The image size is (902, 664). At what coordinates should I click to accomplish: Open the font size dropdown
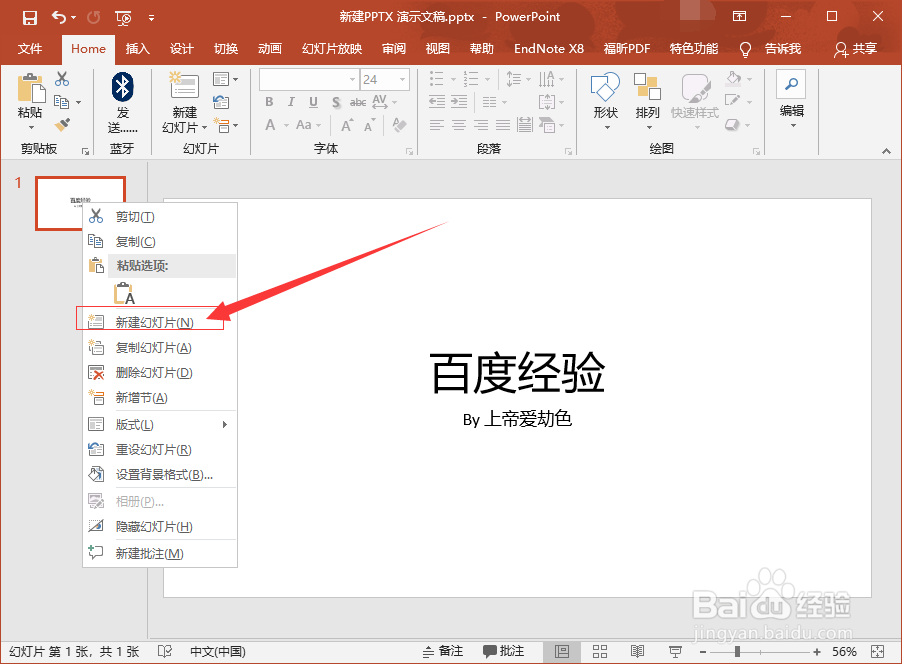coord(401,80)
